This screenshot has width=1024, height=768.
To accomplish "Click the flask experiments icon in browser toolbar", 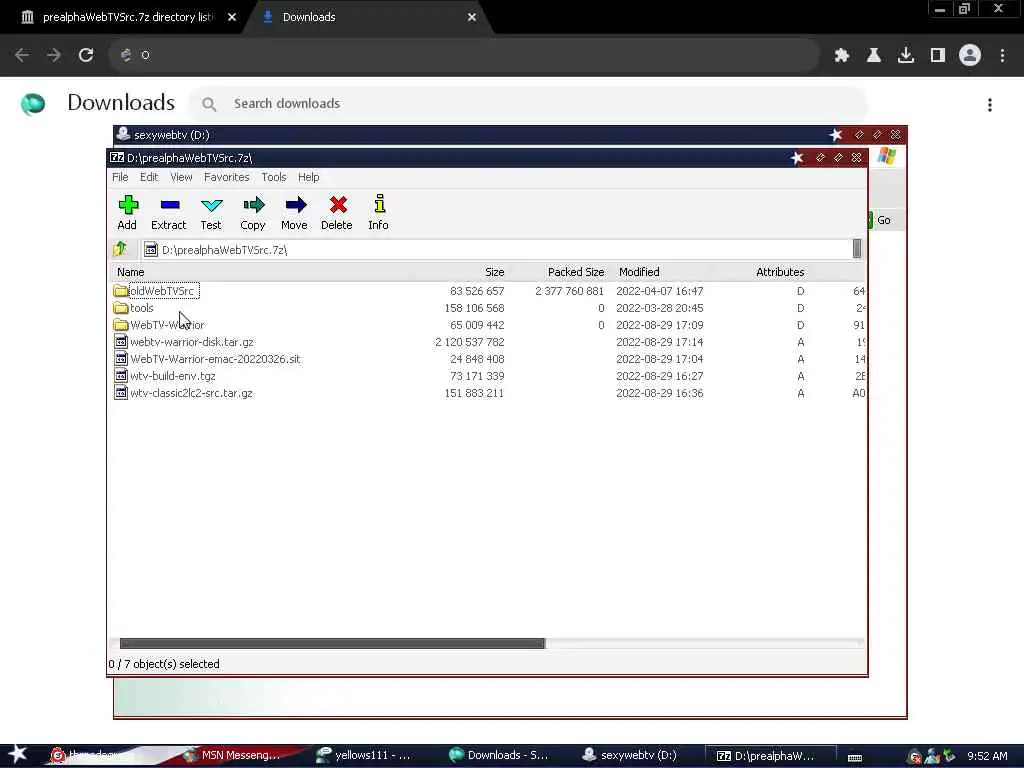I will point(874,55).
